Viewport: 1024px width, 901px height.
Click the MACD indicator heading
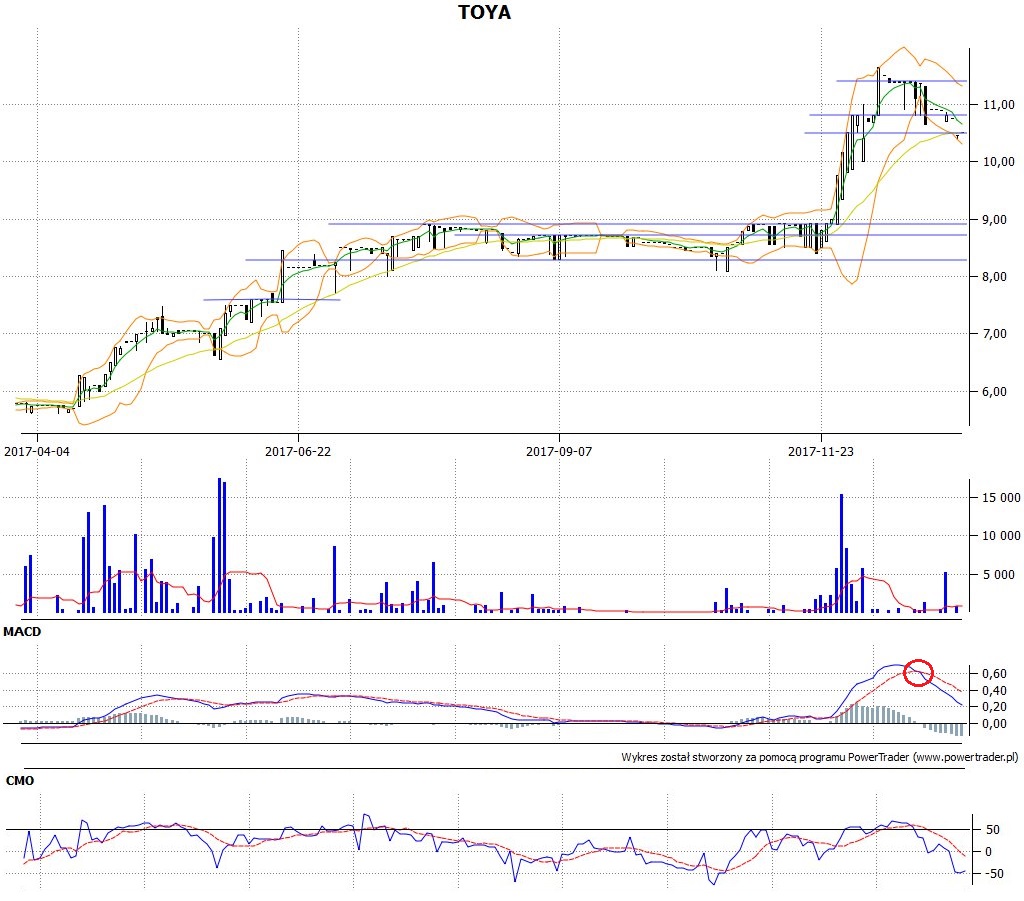[22, 631]
